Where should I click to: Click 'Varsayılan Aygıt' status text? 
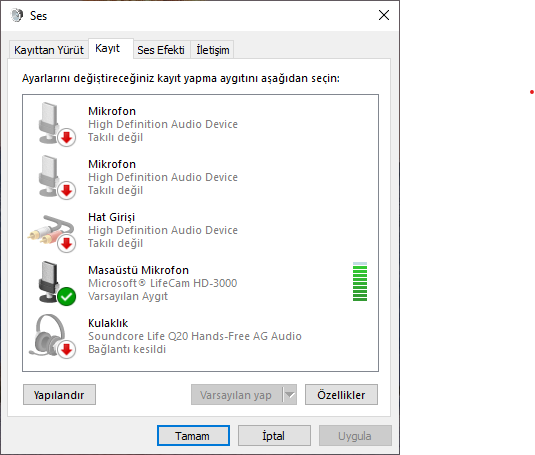pyautogui.click(x=128, y=296)
